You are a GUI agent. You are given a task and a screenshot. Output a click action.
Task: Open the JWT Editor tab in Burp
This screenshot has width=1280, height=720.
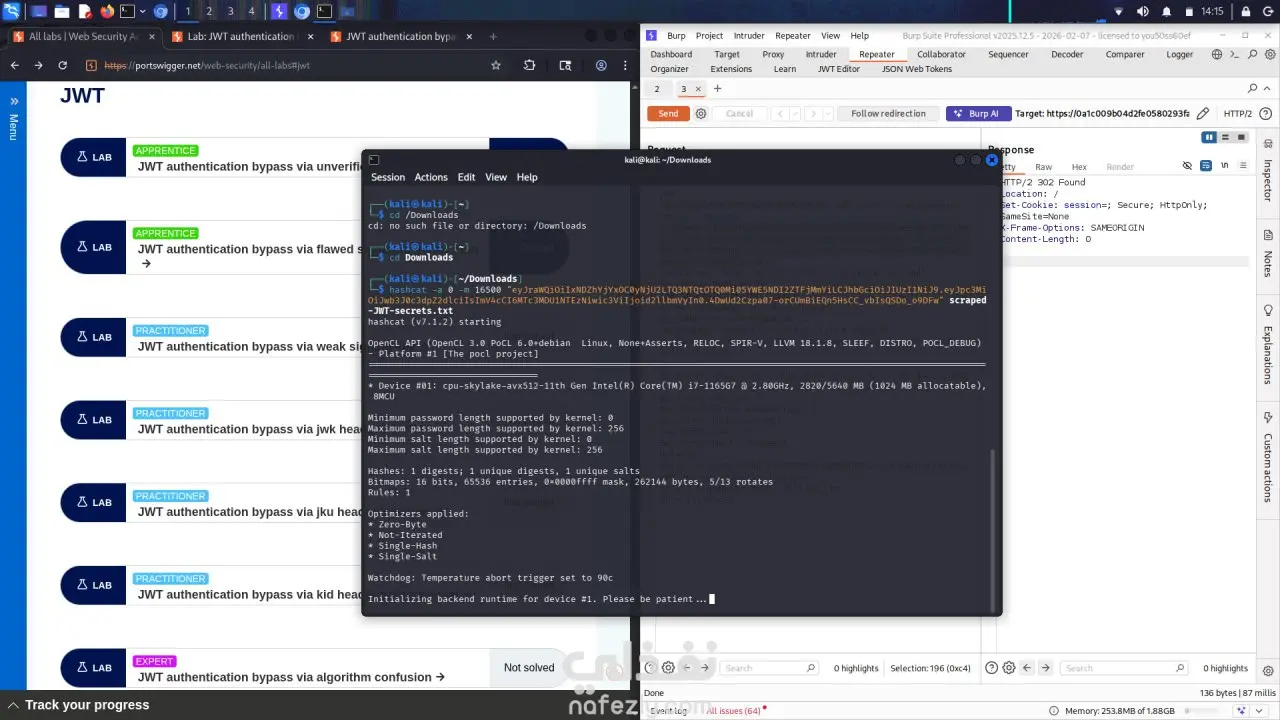[x=838, y=69]
